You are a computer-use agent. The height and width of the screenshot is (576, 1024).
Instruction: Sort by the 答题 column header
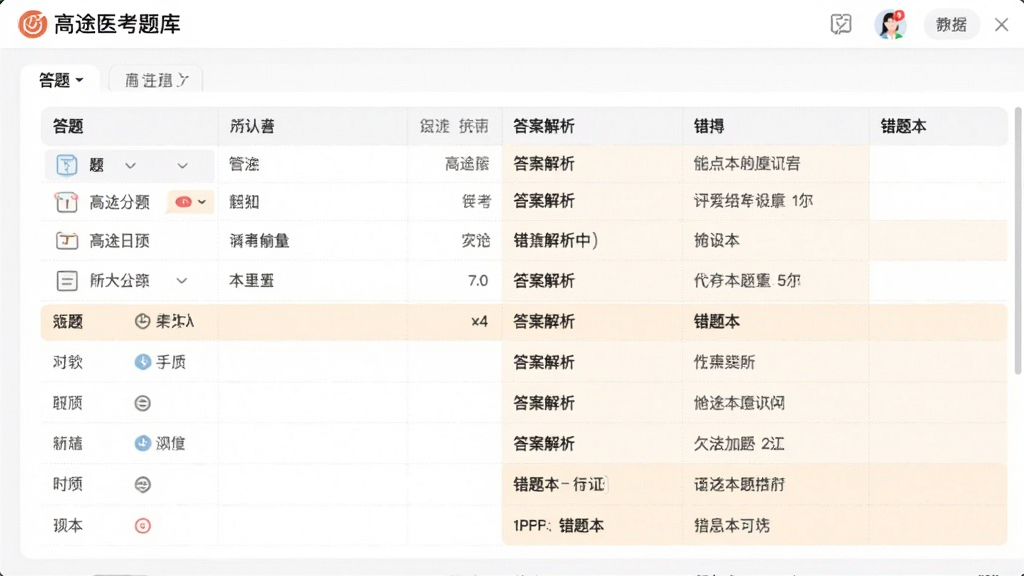(x=68, y=126)
